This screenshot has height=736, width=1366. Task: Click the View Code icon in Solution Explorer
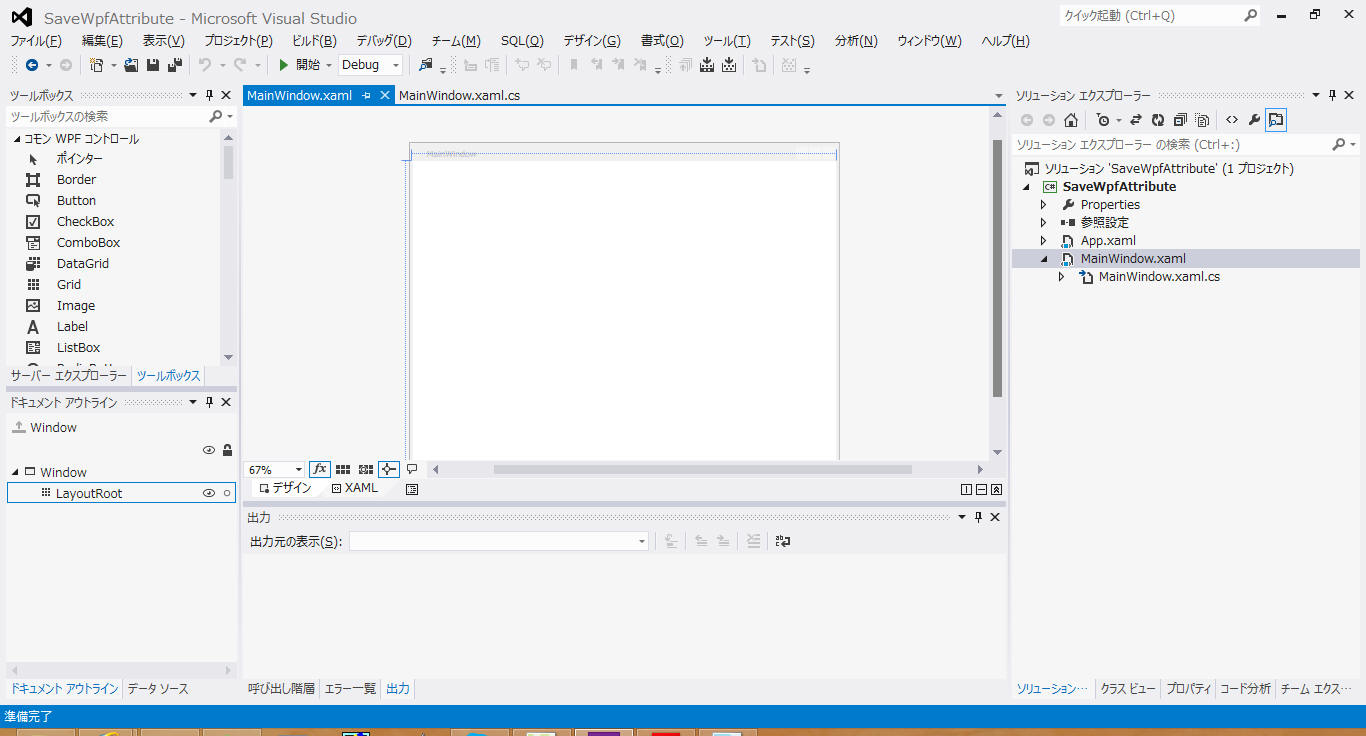[1232, 120]
